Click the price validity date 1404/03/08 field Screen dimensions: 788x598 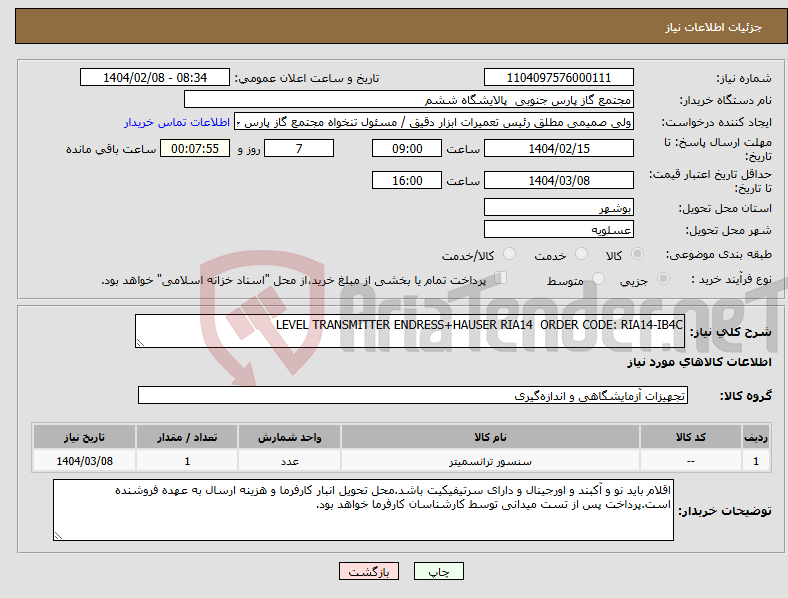coord(558,180)
